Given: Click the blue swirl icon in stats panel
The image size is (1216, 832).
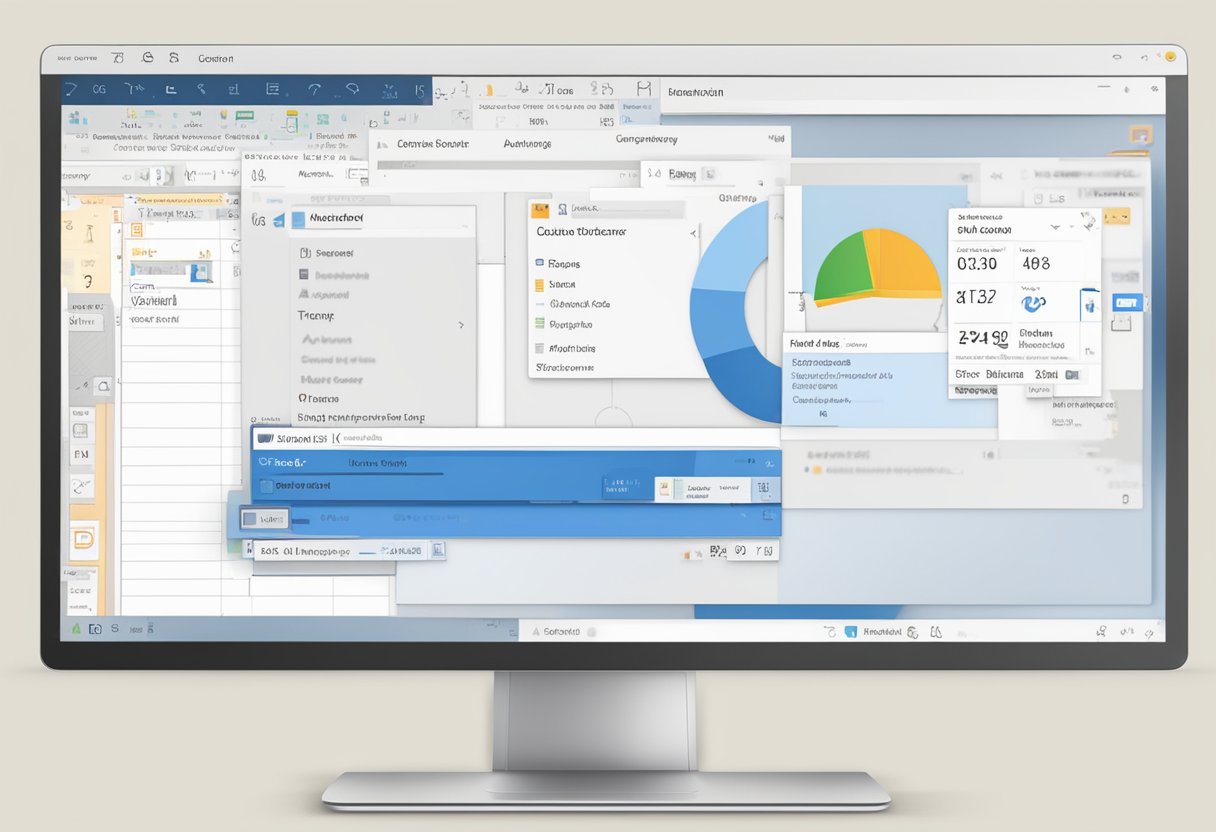Looking at the screenshot, I should (1032, 301).
